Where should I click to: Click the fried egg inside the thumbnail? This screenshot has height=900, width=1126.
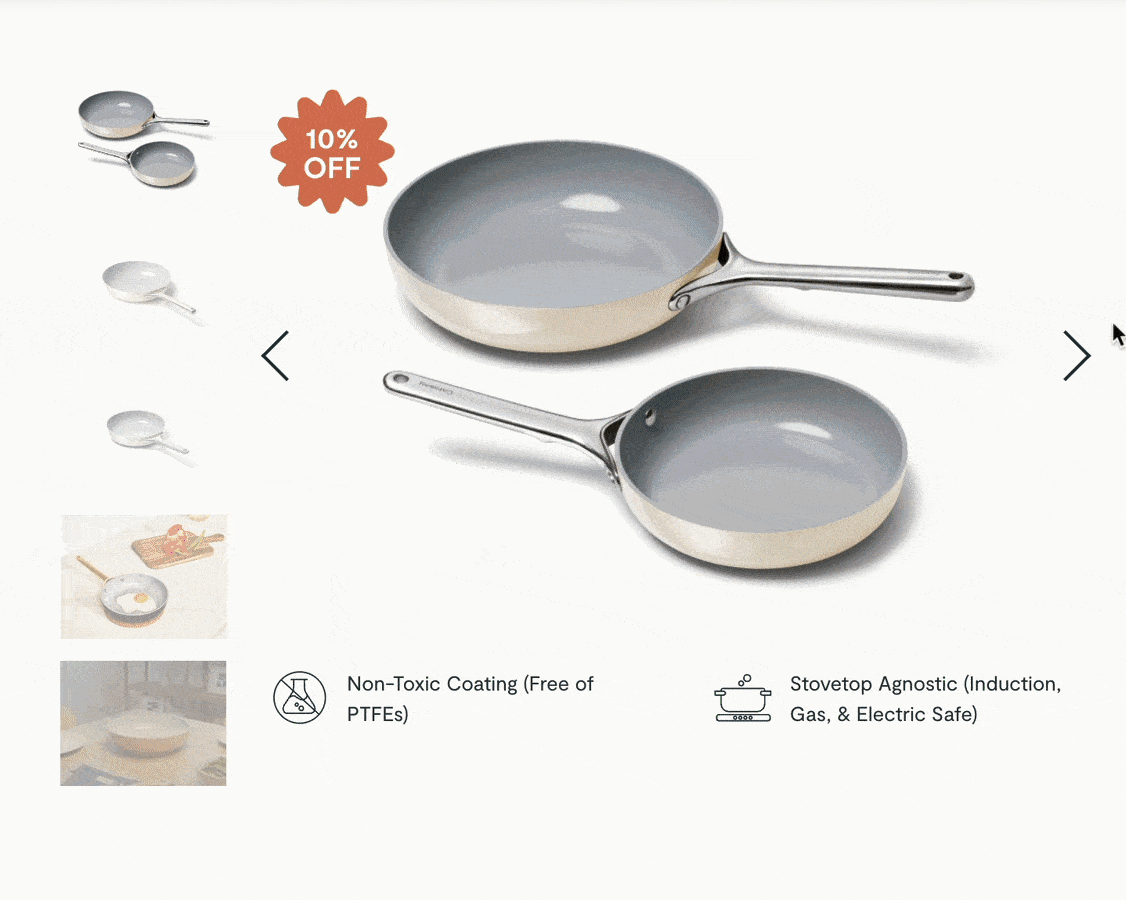[133, 600]
